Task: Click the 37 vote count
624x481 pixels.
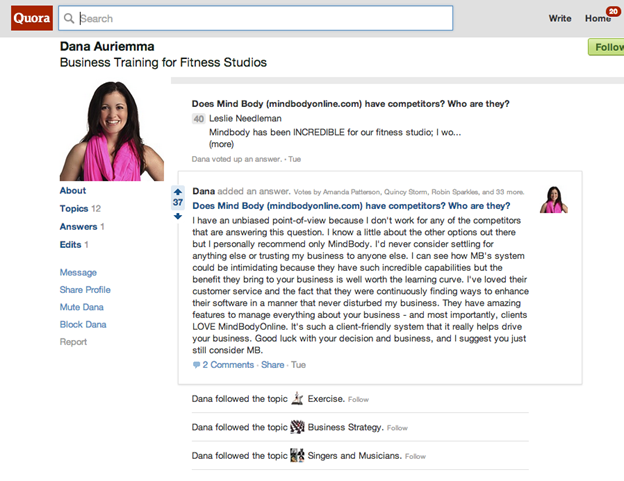Action: 178,203
